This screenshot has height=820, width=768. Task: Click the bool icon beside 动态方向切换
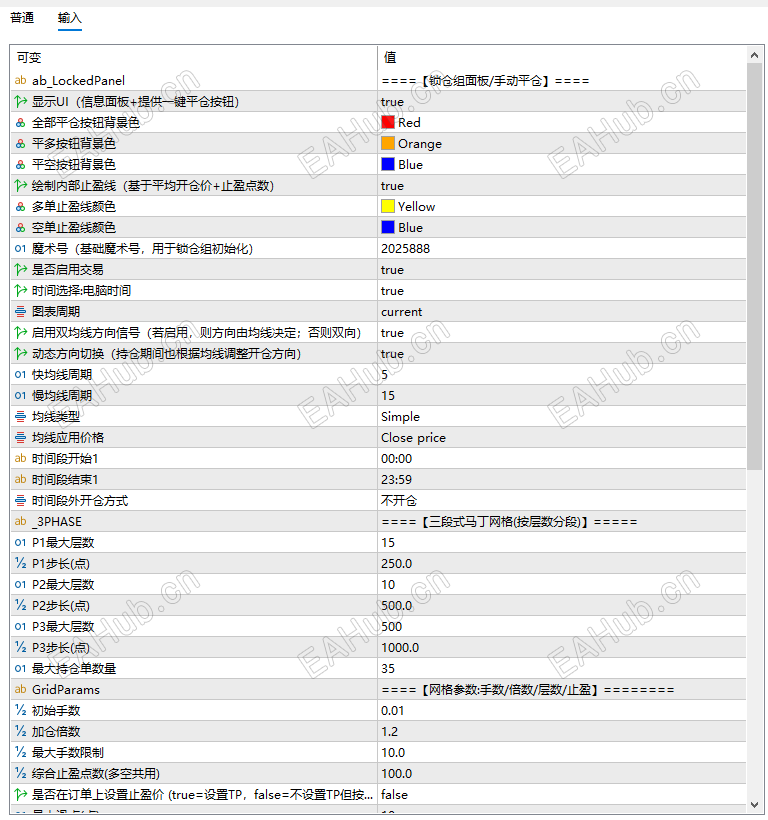pyautogui.click(x=20, y=354)
